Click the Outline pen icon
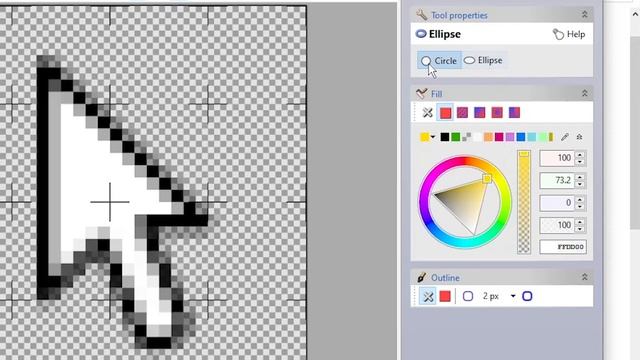The image size is (640, 360). [x=422, y=278]
